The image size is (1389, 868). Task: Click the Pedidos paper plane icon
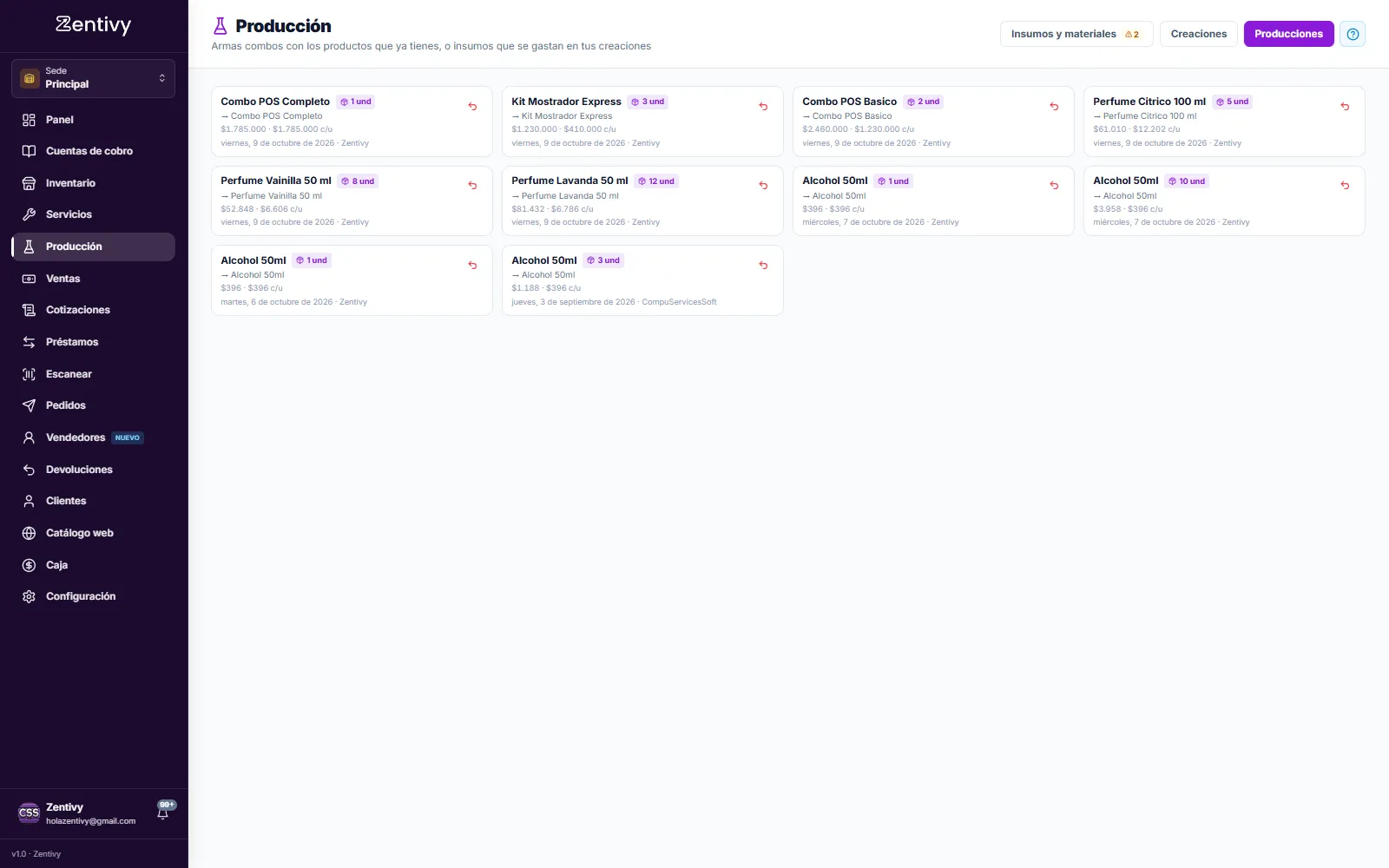click(29, 405)
